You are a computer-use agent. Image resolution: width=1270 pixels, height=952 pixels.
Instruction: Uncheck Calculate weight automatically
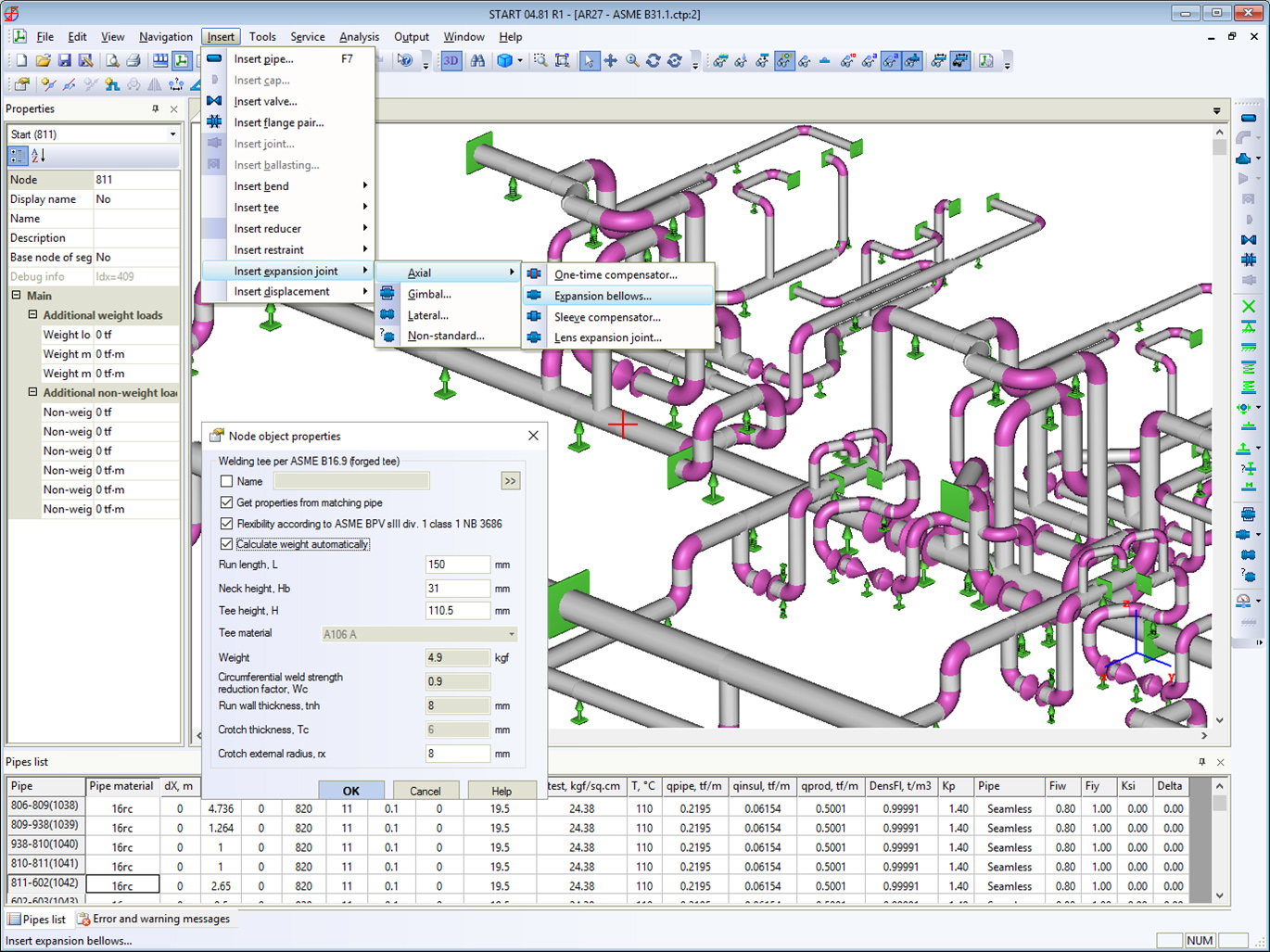point(226,544)
